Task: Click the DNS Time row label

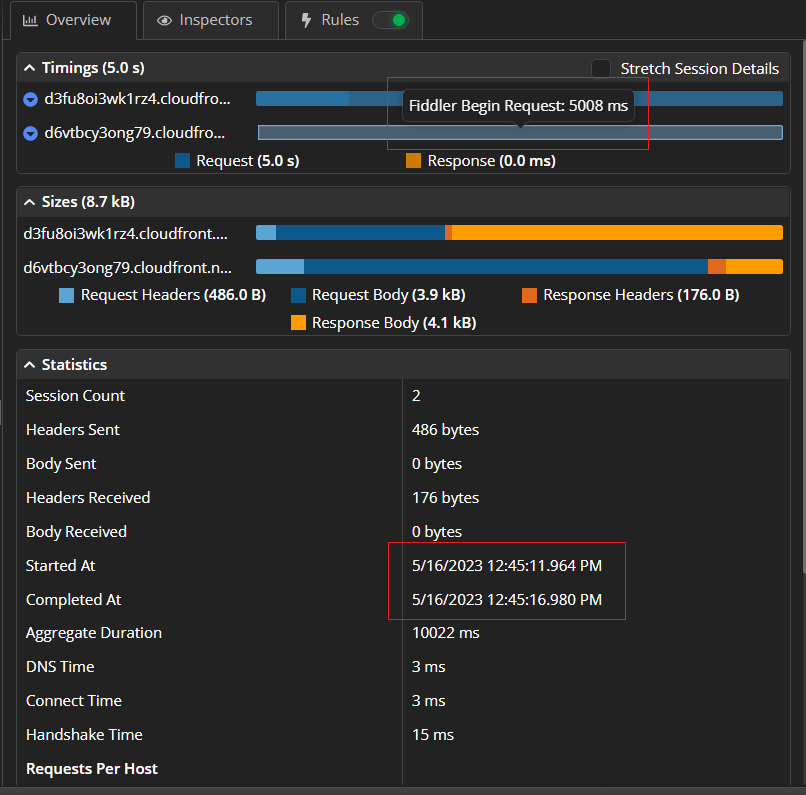Action: pos(60,667)
